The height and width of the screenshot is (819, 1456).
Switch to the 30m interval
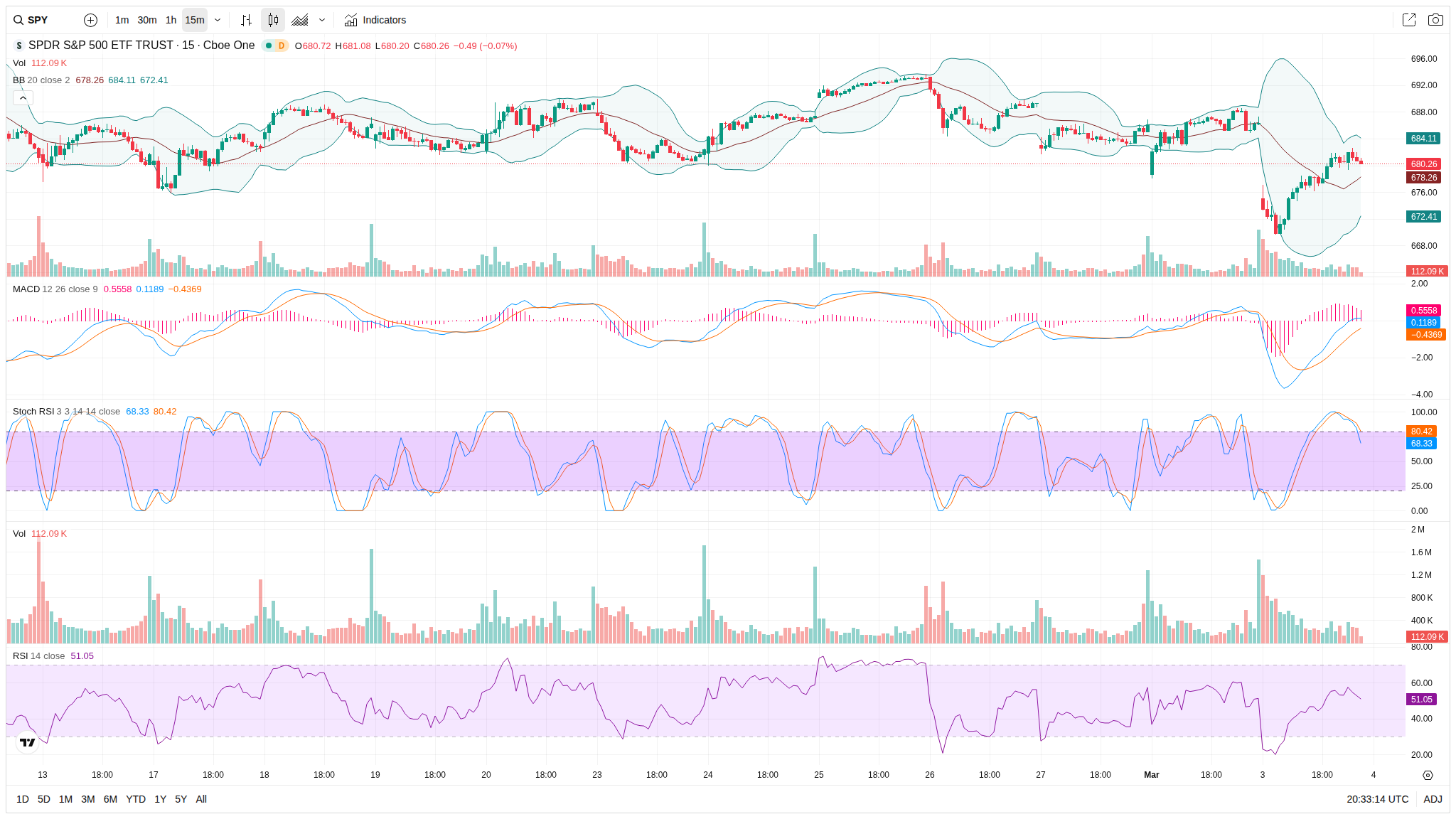click(147, 20)
